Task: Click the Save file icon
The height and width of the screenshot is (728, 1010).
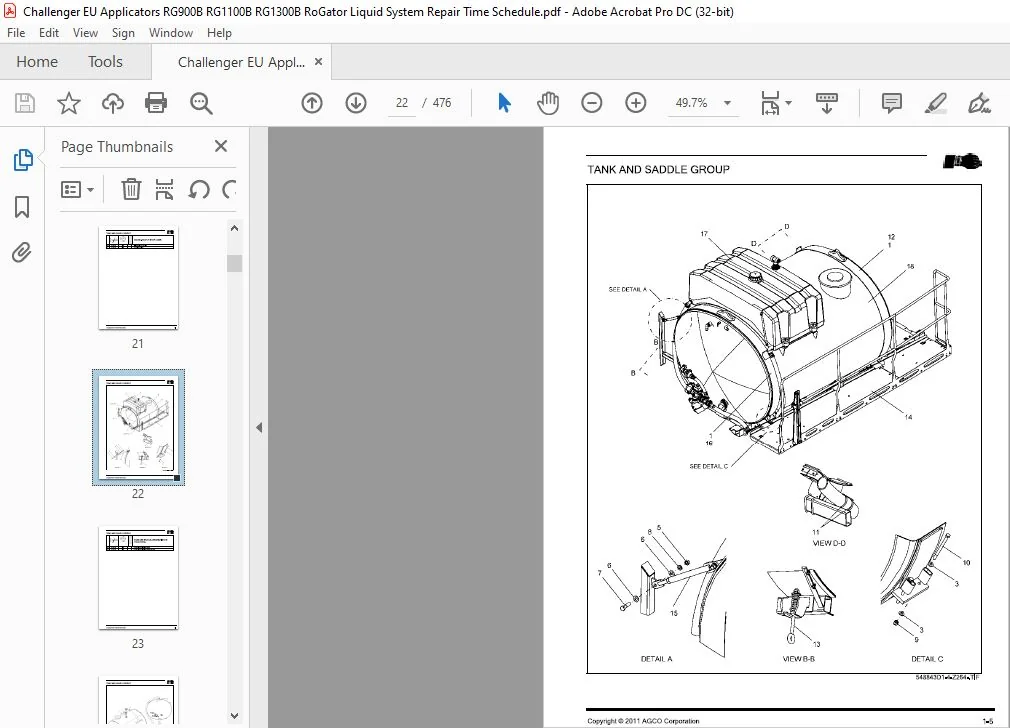Action: (25, 103)
